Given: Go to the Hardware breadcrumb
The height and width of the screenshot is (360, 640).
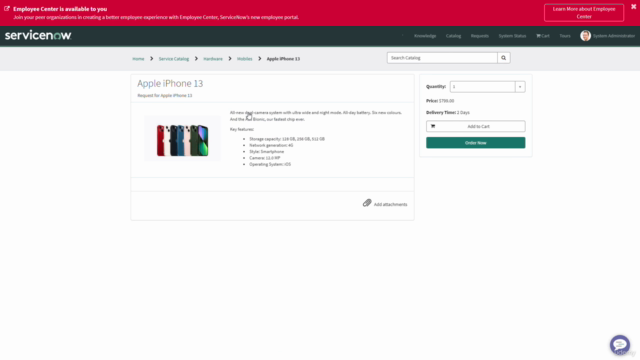Looking at the screenshot, I should (x=213, y=59).
